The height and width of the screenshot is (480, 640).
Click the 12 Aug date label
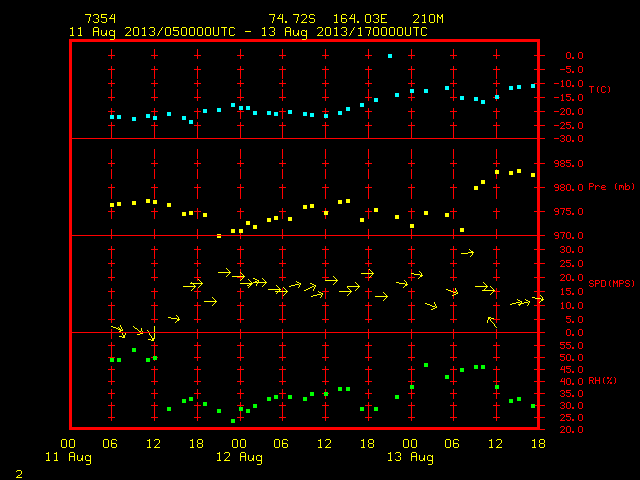coord(239,457)
